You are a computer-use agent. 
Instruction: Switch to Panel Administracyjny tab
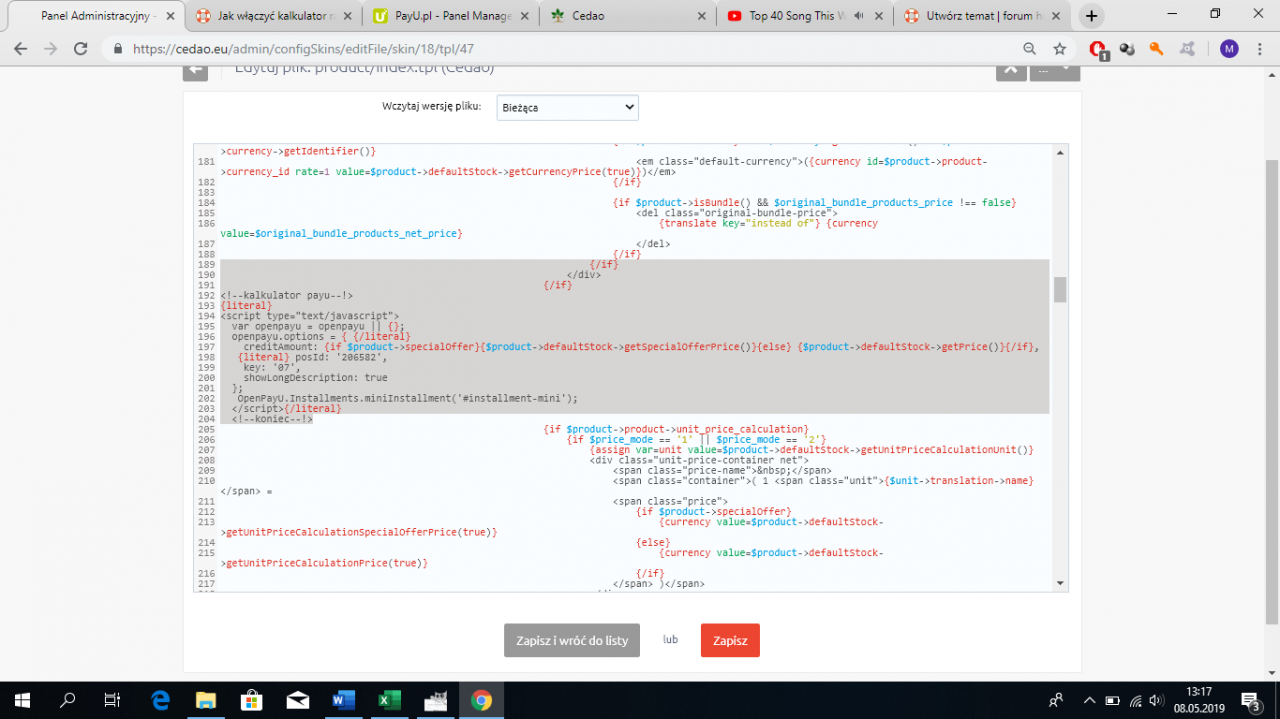(97, 16)
